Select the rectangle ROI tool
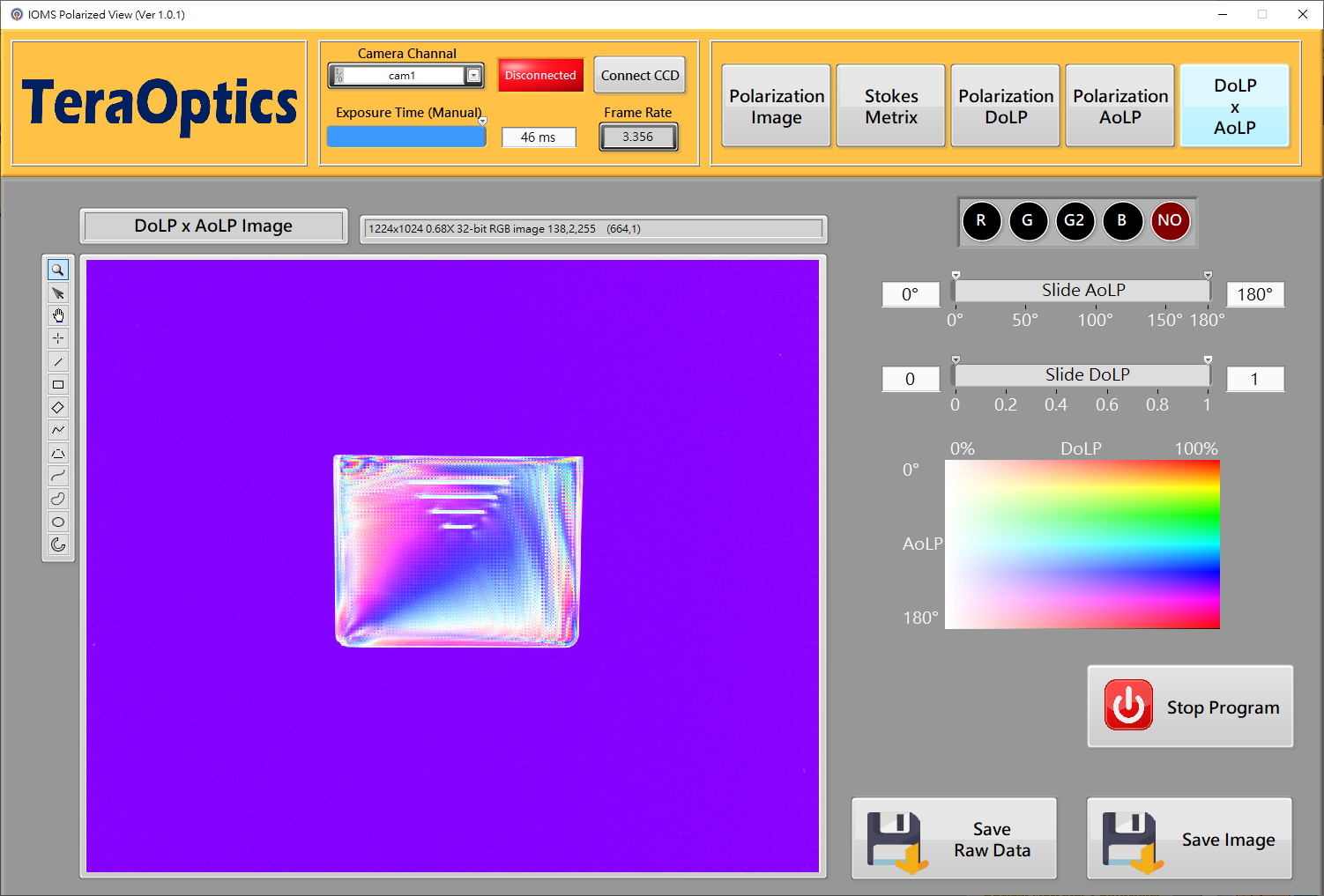Viewport: 1324px width, 896px height. 58,385
